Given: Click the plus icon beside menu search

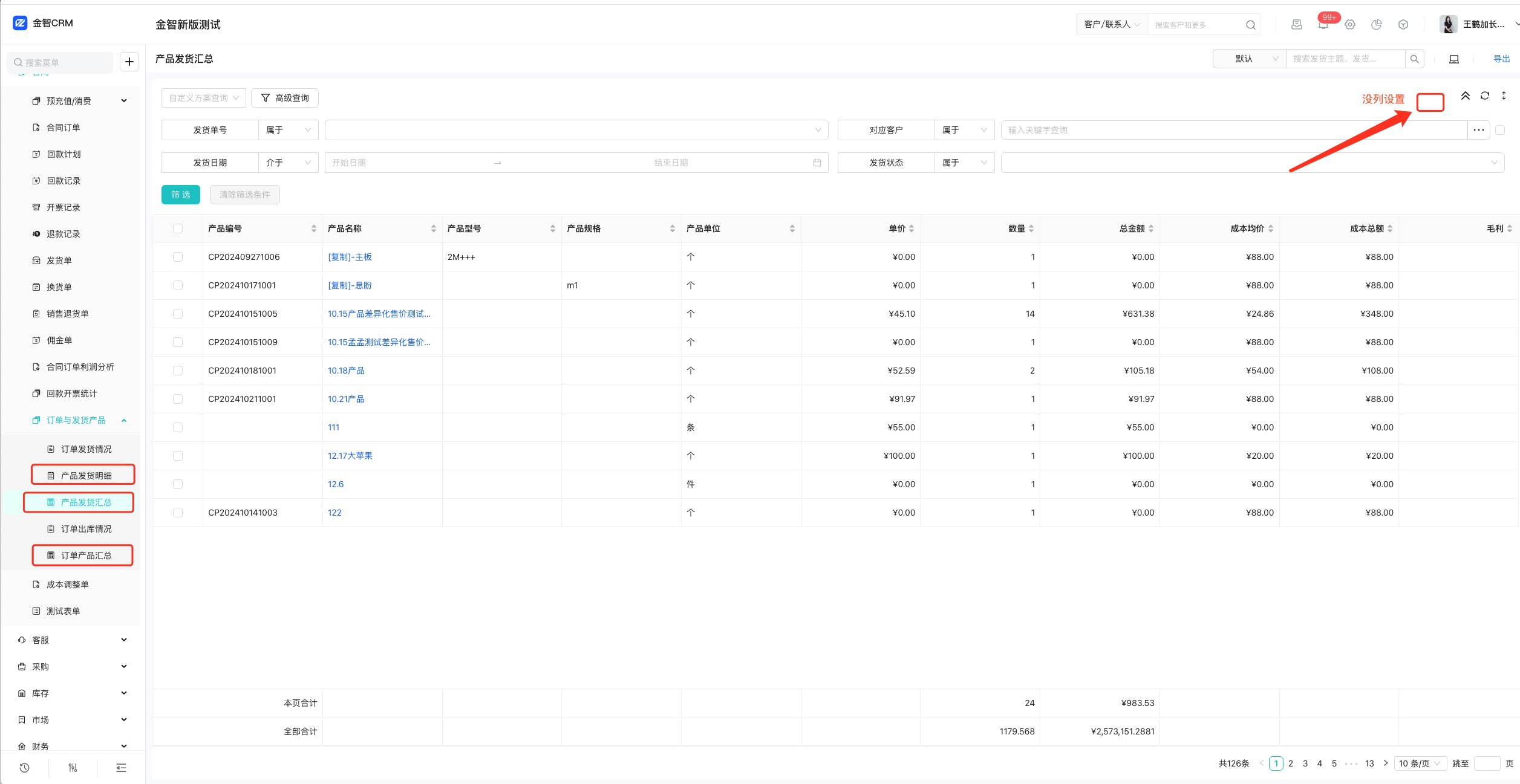Looking at the screenshot, I should [129, 62].
